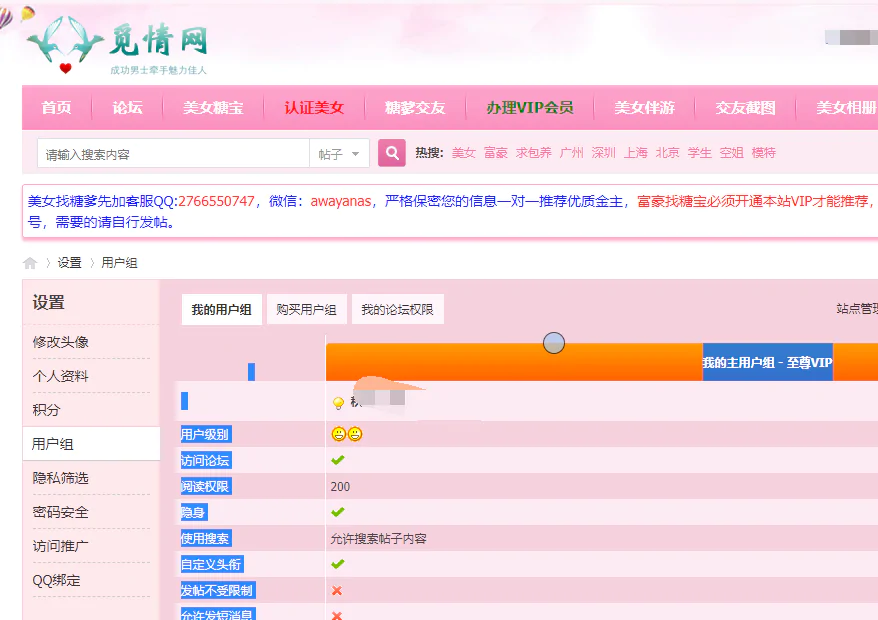Click hot search link 富豪
Screen dimensions: 878x620
point(496,153)
